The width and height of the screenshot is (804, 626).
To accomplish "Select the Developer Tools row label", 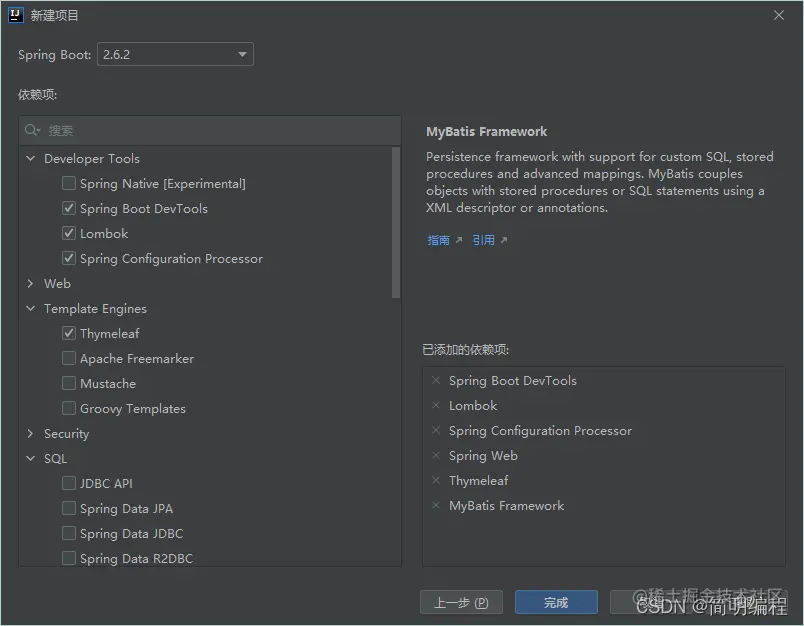I will 92,158.
